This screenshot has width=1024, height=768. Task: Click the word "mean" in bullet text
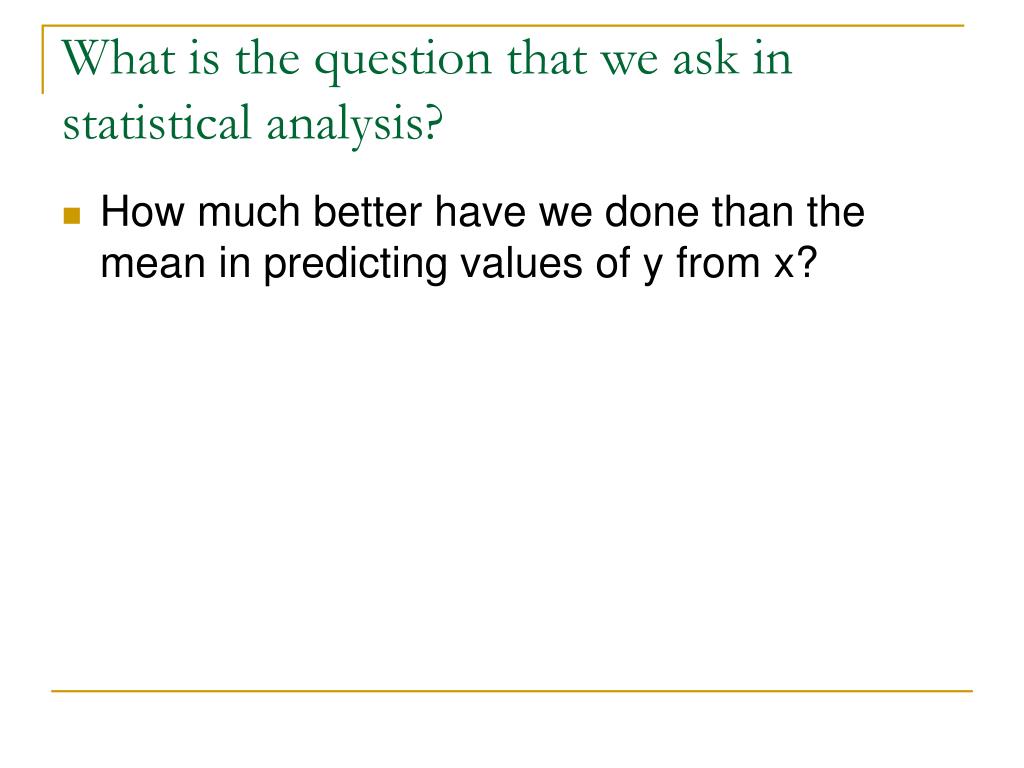point(153,263)
